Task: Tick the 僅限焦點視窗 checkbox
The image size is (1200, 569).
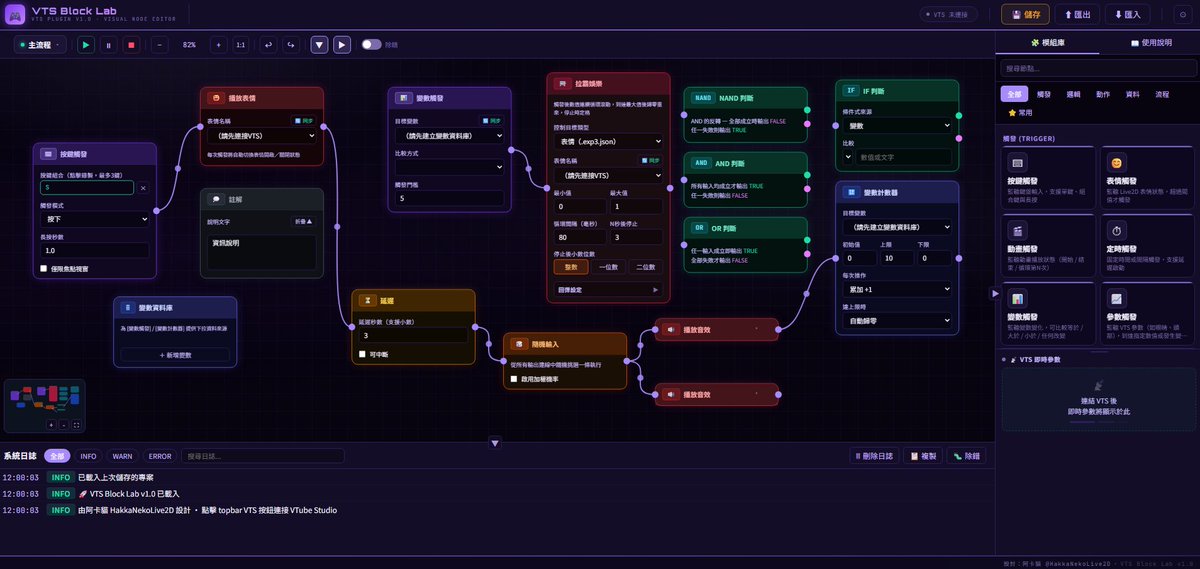Action: click(44, 268)
